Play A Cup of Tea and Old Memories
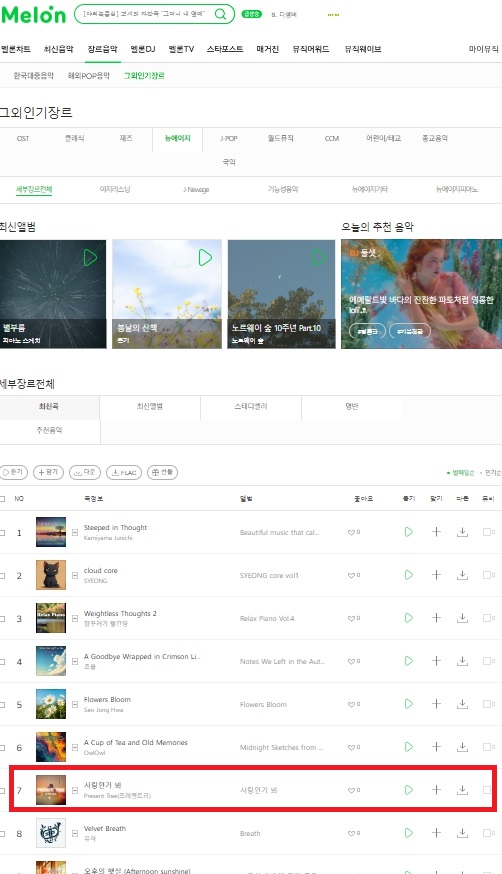 [x=408, y=747]
